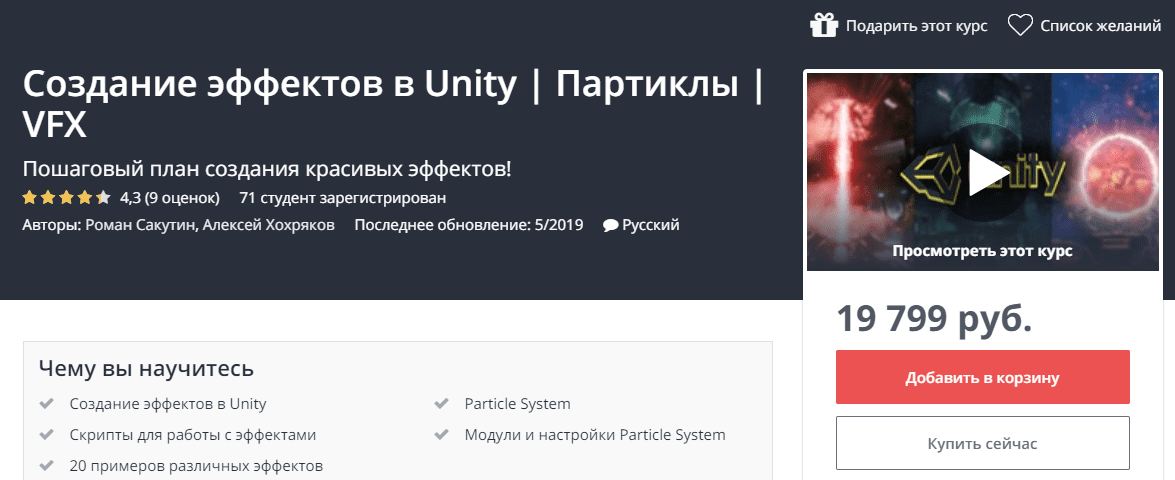
Task: Click the wishlist heart icon
Action: pos(1019,25)
